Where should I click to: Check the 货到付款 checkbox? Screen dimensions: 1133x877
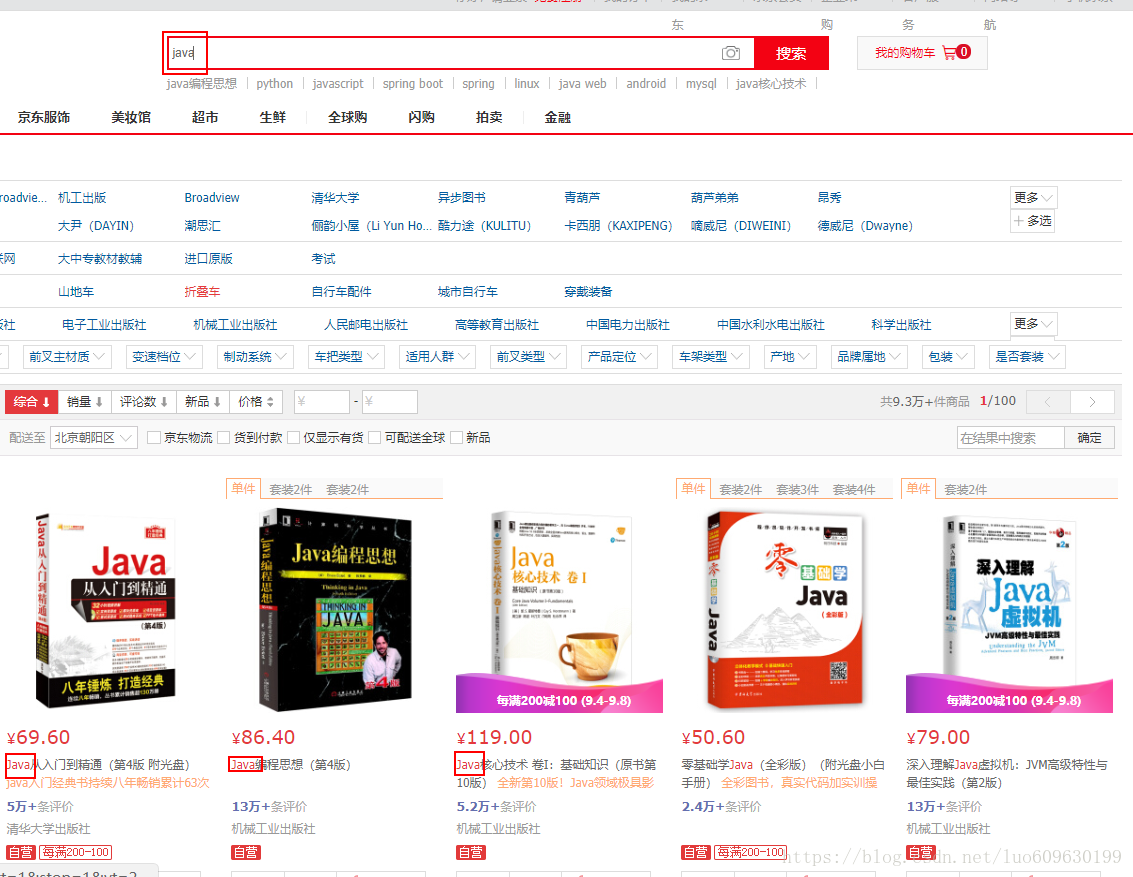coord(223,438)
